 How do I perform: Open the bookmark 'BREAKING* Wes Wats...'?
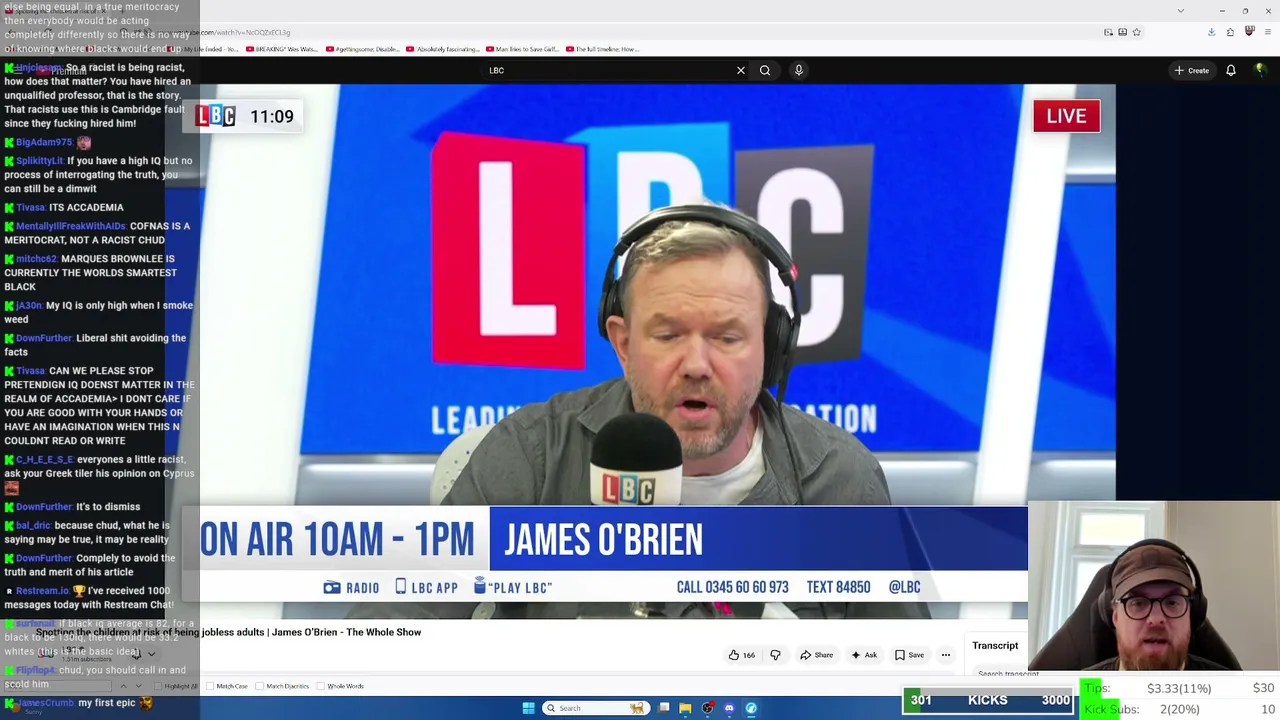pyautogui.click(x=281, y=49)
